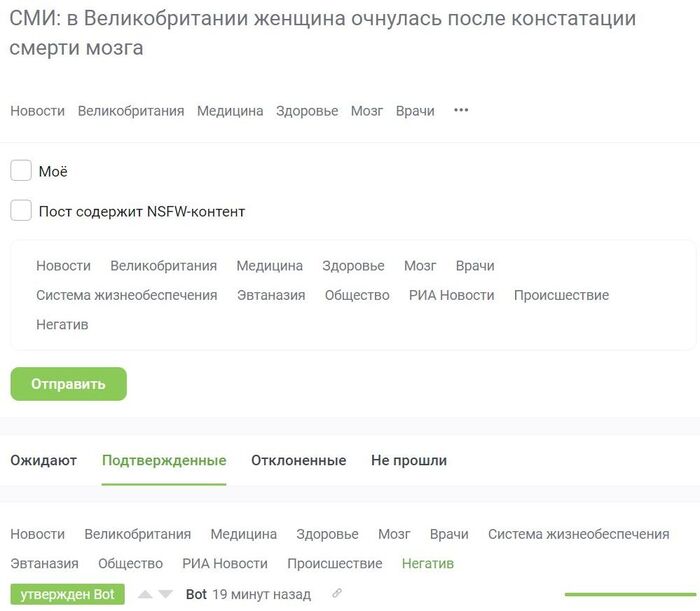Click the "Эвтаназия" tag in tag box
The width and height of the screenshot is (700, 611).
pyautogui.click(x=271, y=295)
